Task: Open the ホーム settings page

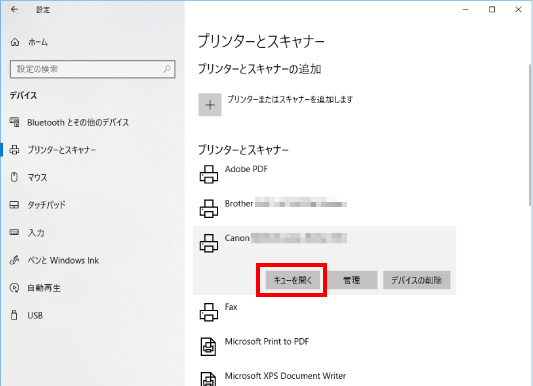Action: 38,42
